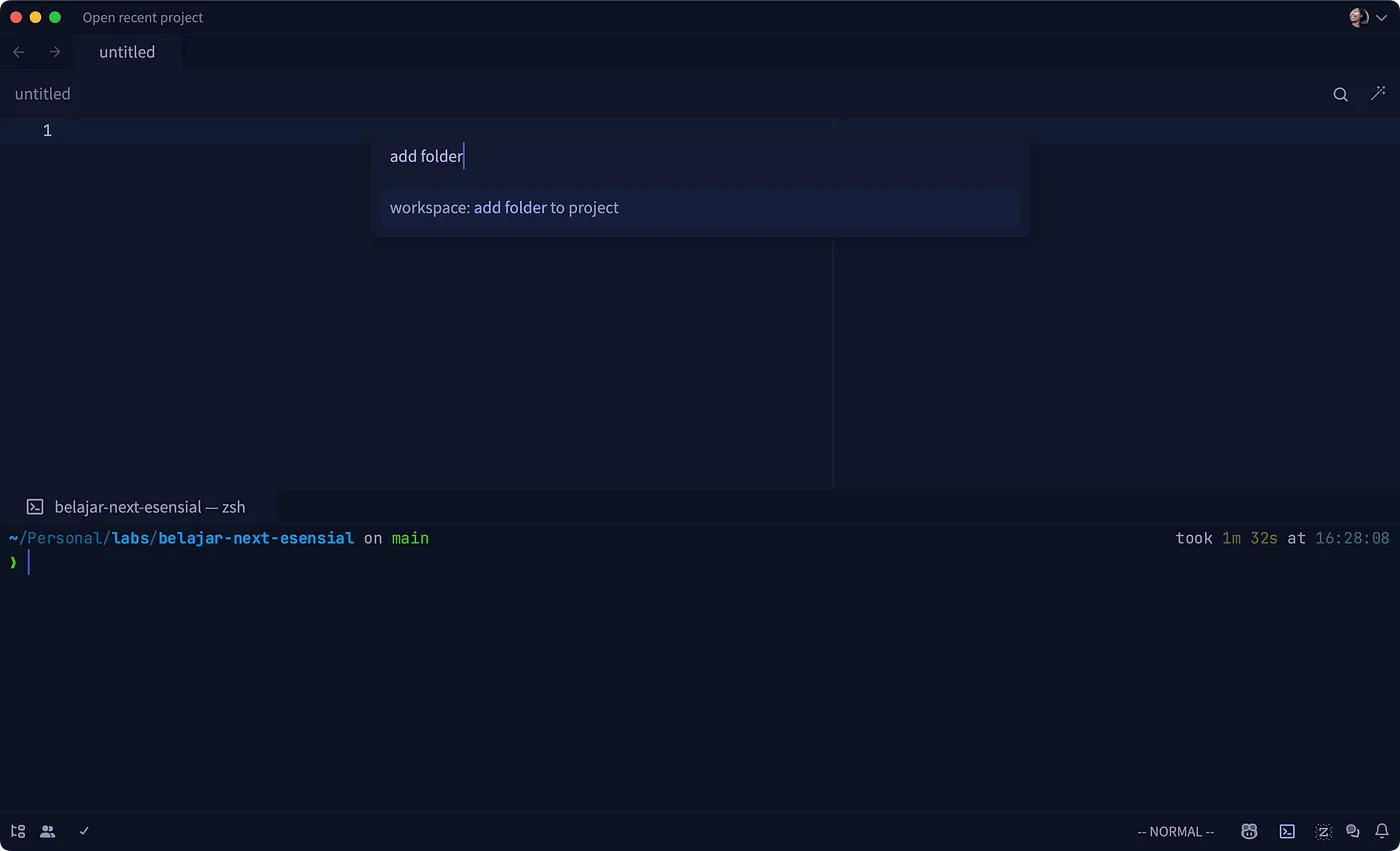
Task: Open the GitHub Copilot status icon
Action: 1249,831
